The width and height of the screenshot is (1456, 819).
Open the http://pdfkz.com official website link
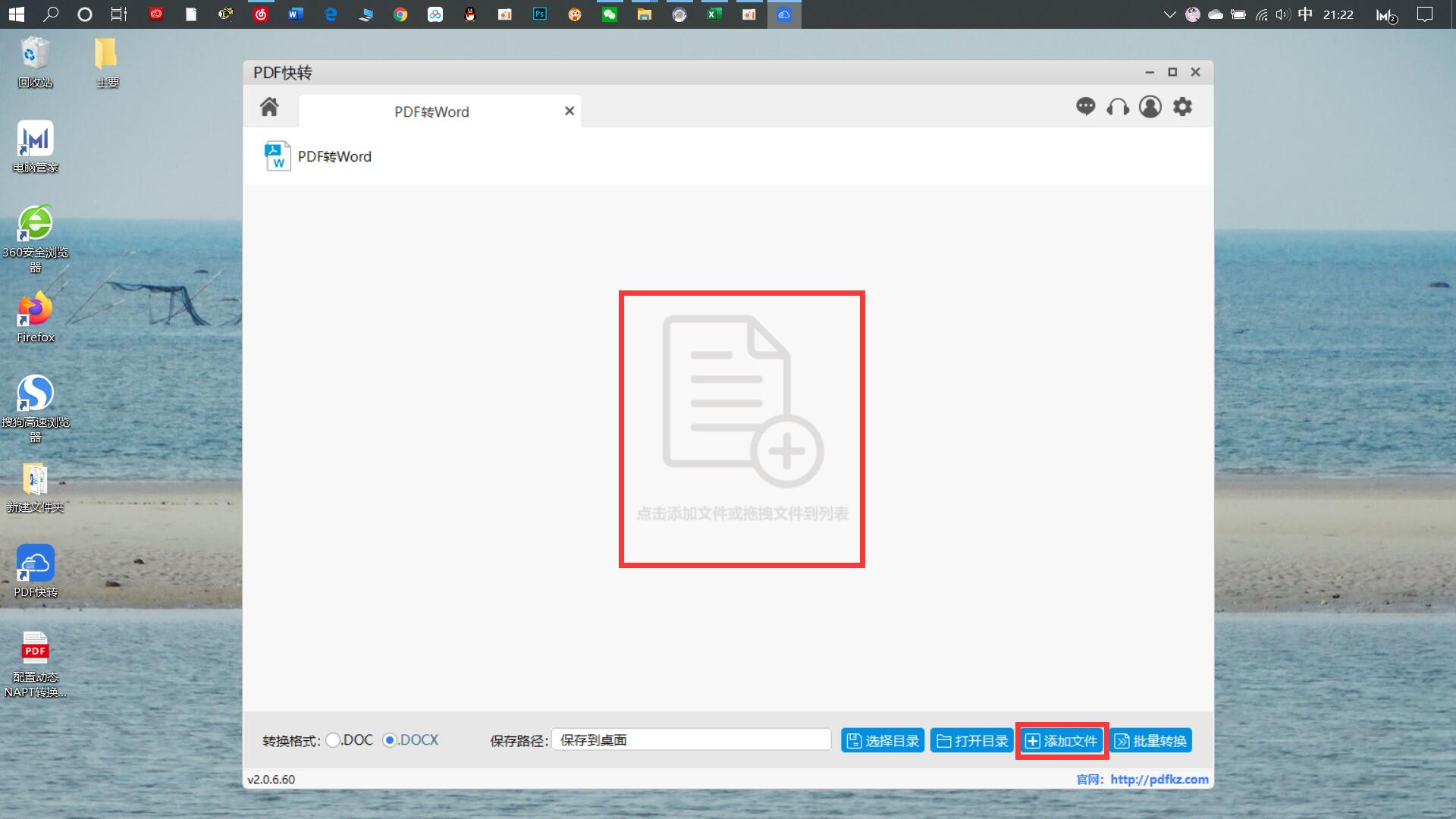tap(1158, 779)
